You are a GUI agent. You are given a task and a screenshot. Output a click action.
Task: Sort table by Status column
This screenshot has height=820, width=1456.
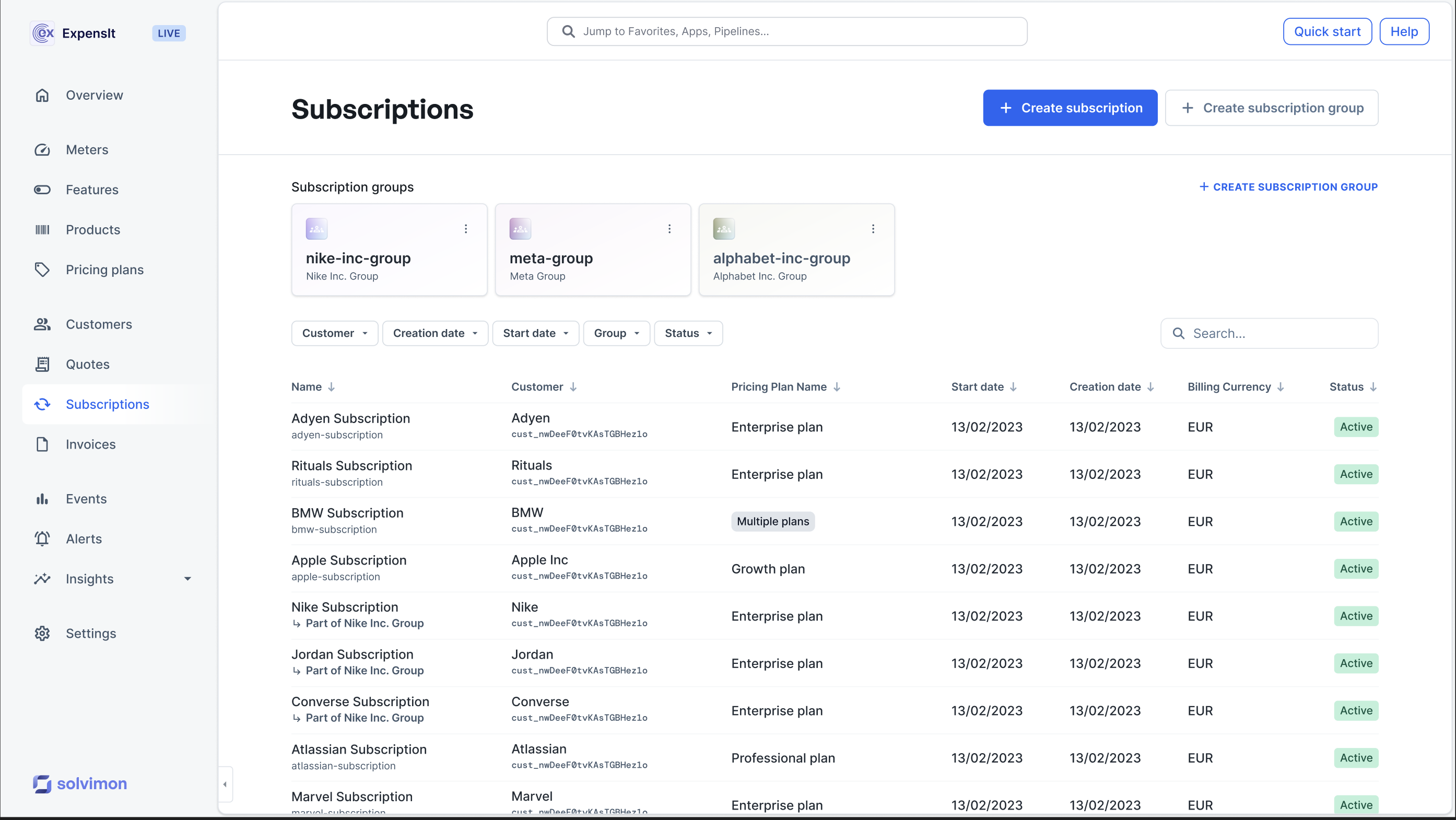[x=1352, y=386]
